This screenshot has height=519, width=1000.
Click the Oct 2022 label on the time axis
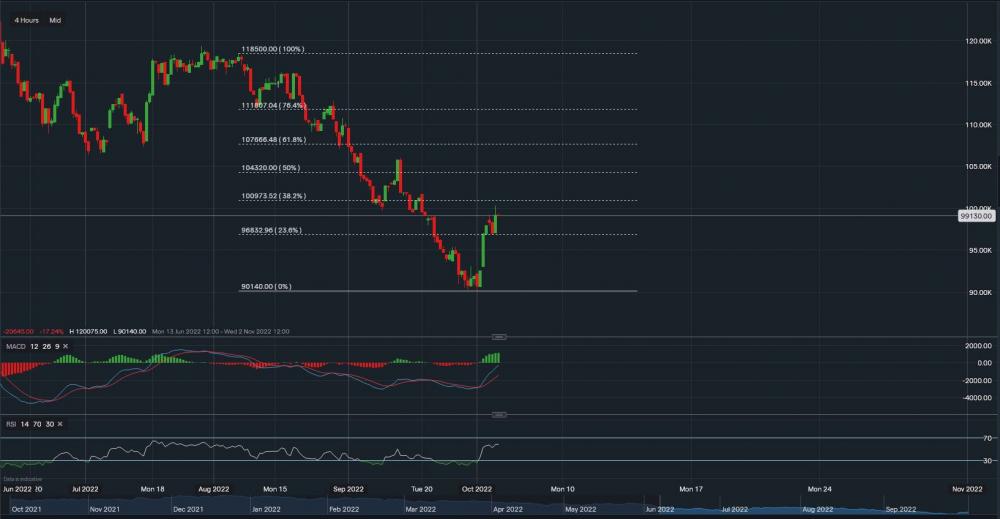(476, 489)
